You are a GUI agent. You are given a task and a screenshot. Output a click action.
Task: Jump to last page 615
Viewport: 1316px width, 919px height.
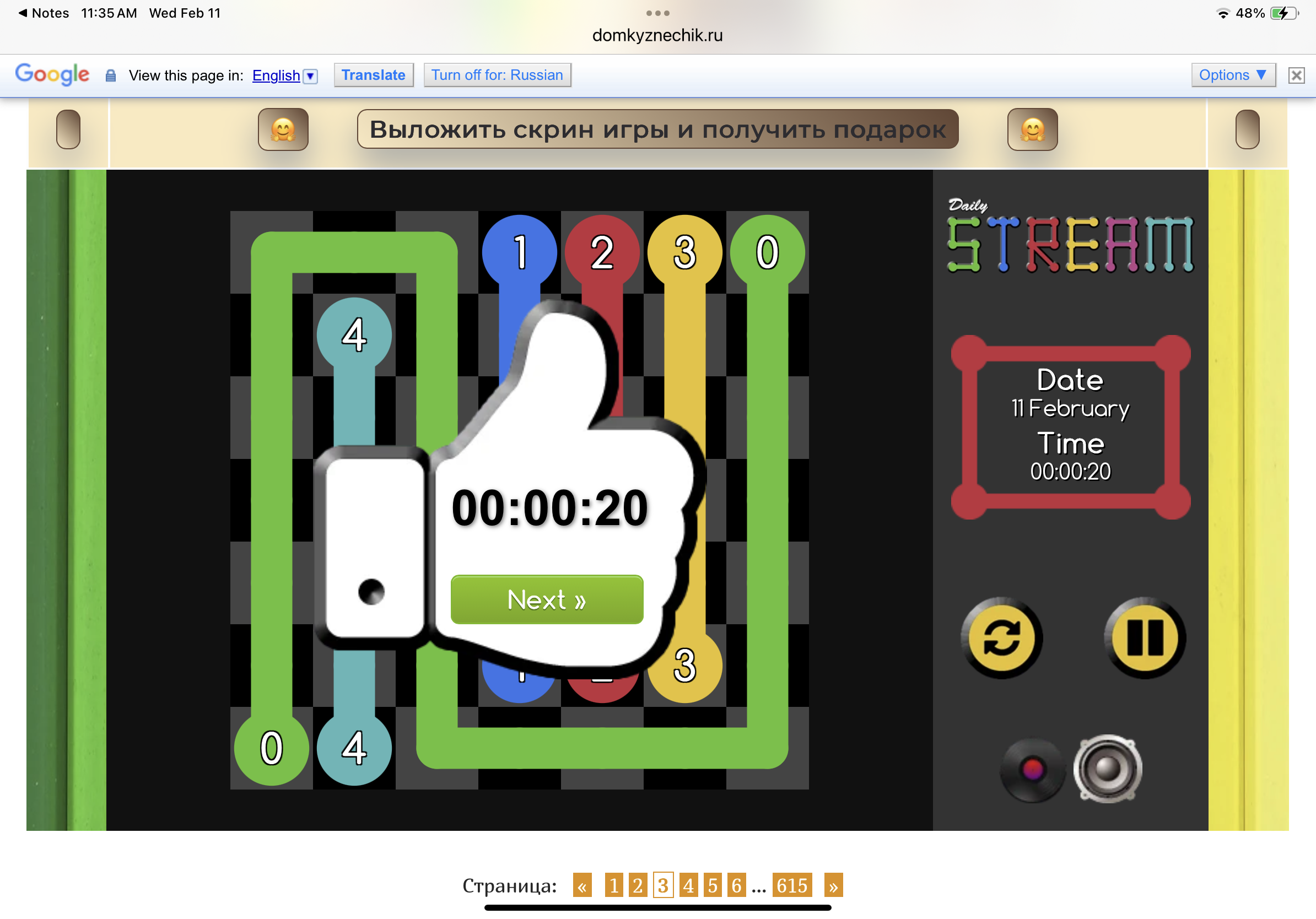pos(791,885)
